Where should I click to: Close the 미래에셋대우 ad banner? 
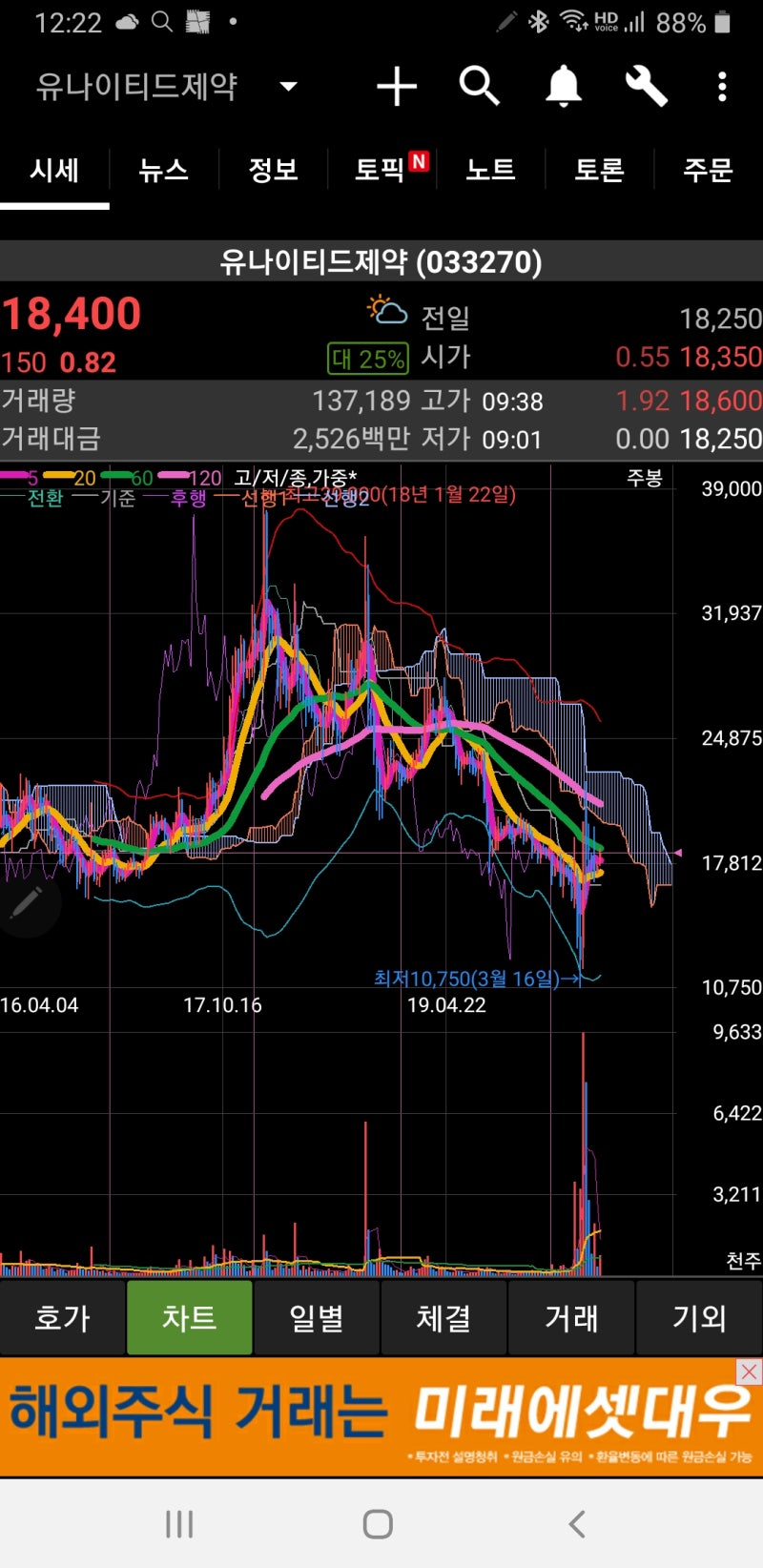tap(749, 1372)
